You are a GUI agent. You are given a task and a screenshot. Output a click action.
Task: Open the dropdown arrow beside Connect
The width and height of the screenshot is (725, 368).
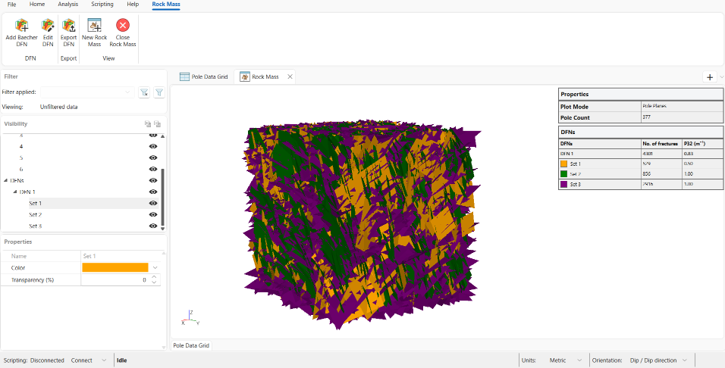pos(104,360)
